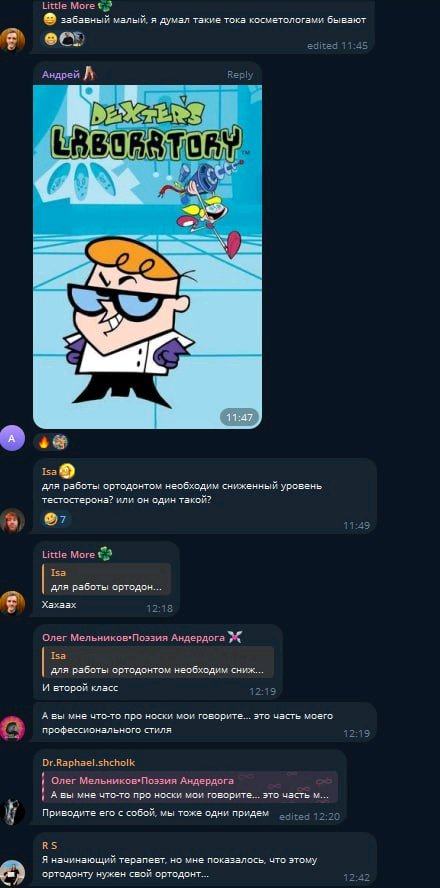Click the Isa sender name with emoji

[58, 471]
